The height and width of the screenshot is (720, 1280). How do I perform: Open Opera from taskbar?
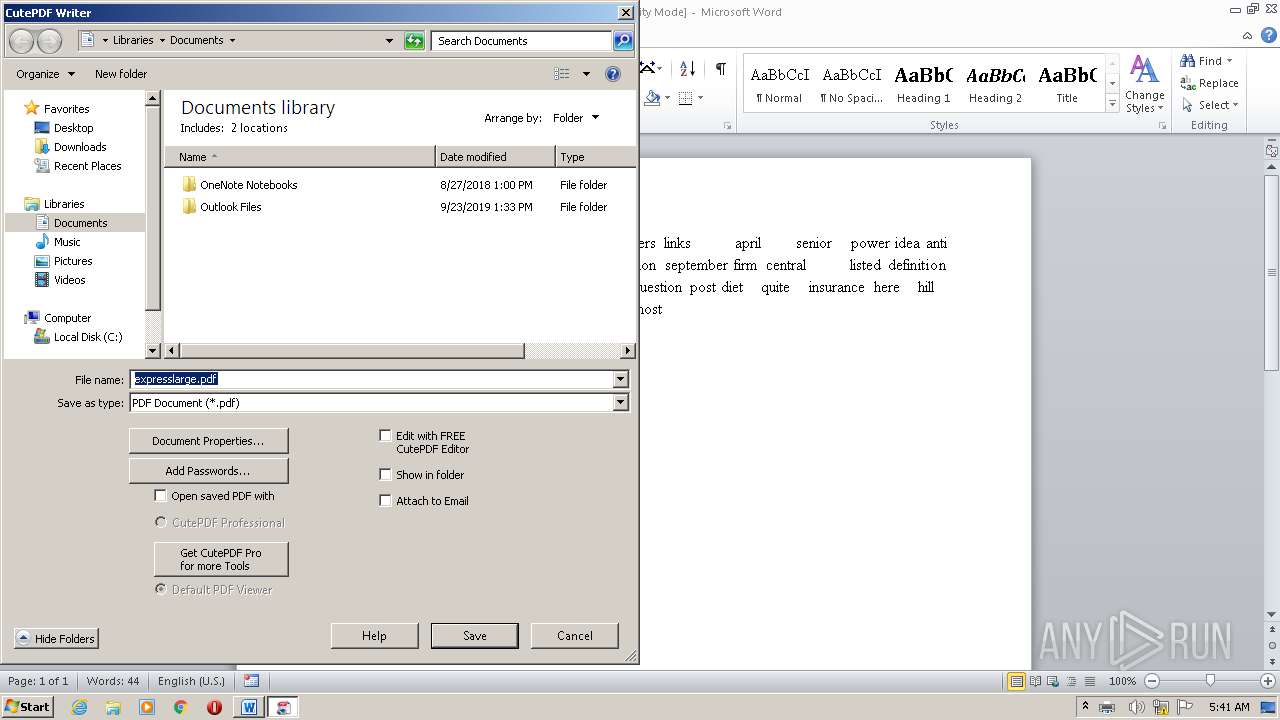[x=215, y=707]
